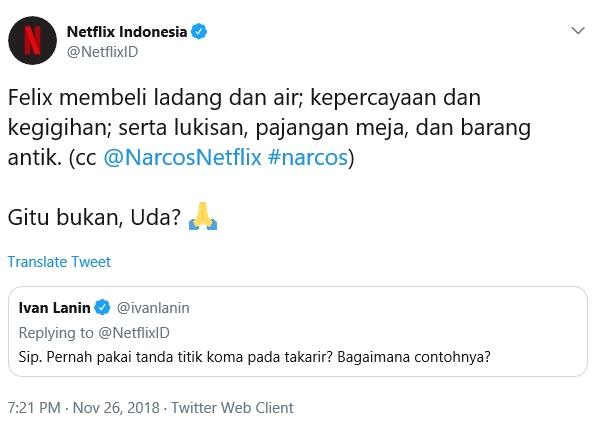Open @NetflixID in the Replying to line
The image size is (595, 431).
coord(134,333)
